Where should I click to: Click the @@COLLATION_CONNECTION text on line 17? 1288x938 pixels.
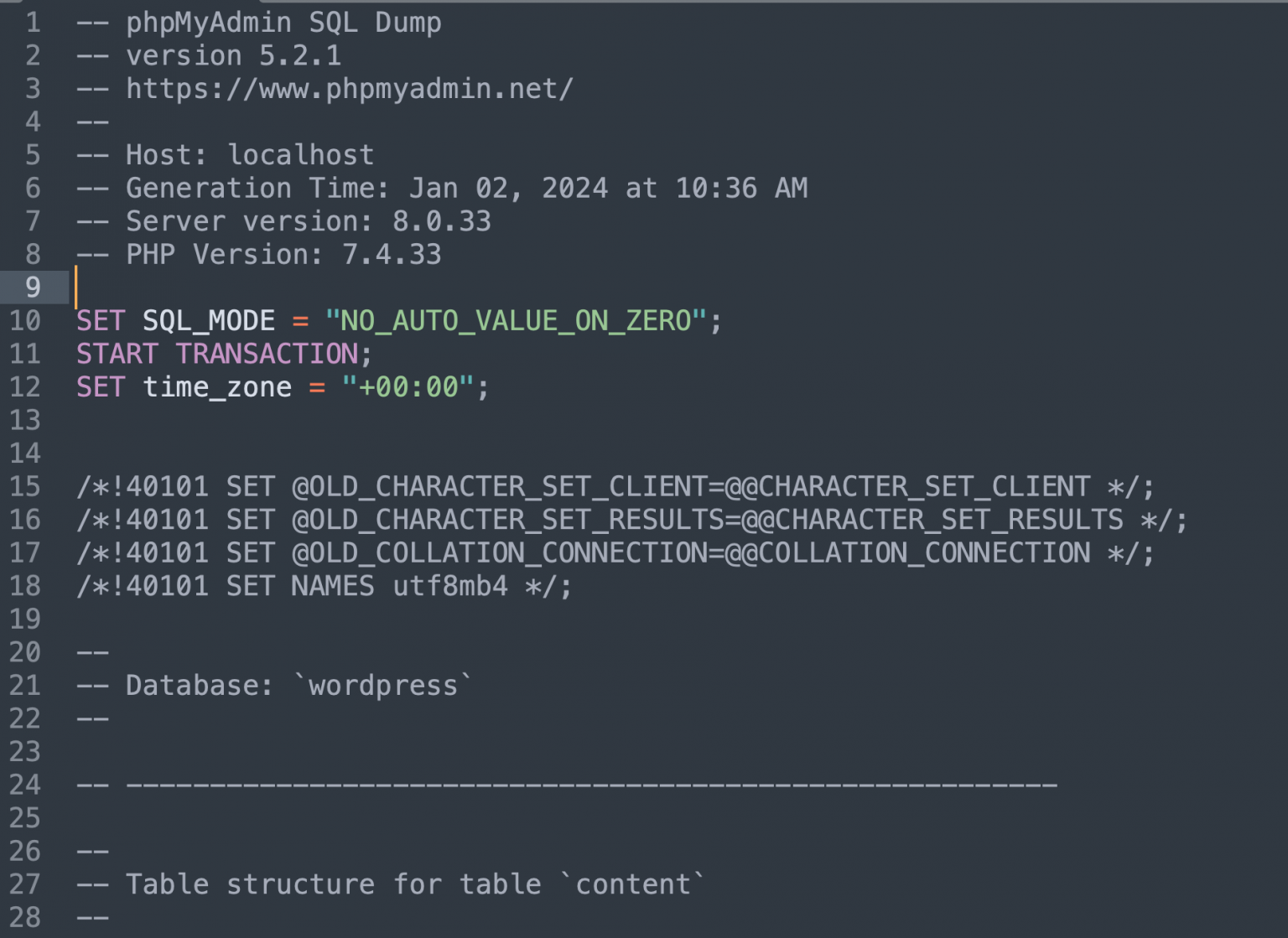click(x=907, y=553)
